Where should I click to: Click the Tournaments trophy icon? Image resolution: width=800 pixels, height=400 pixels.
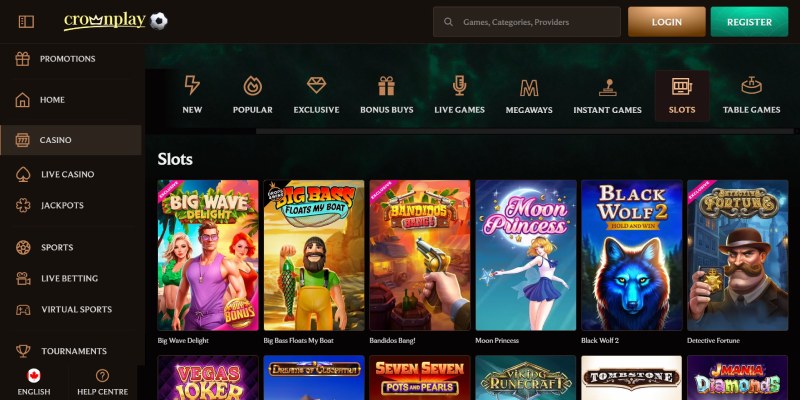point(23,351)
